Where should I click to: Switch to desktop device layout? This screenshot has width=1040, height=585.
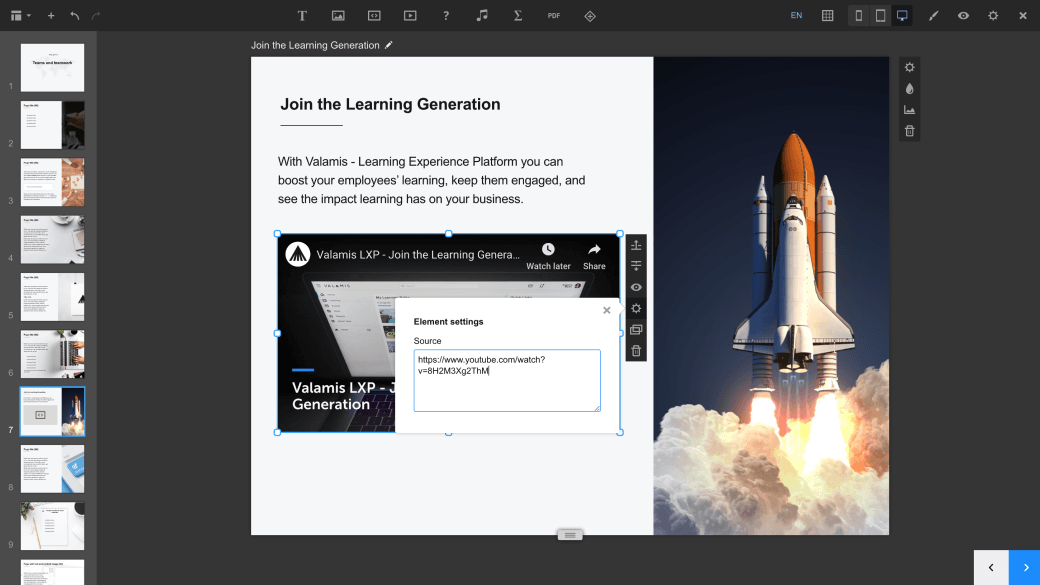902,16
